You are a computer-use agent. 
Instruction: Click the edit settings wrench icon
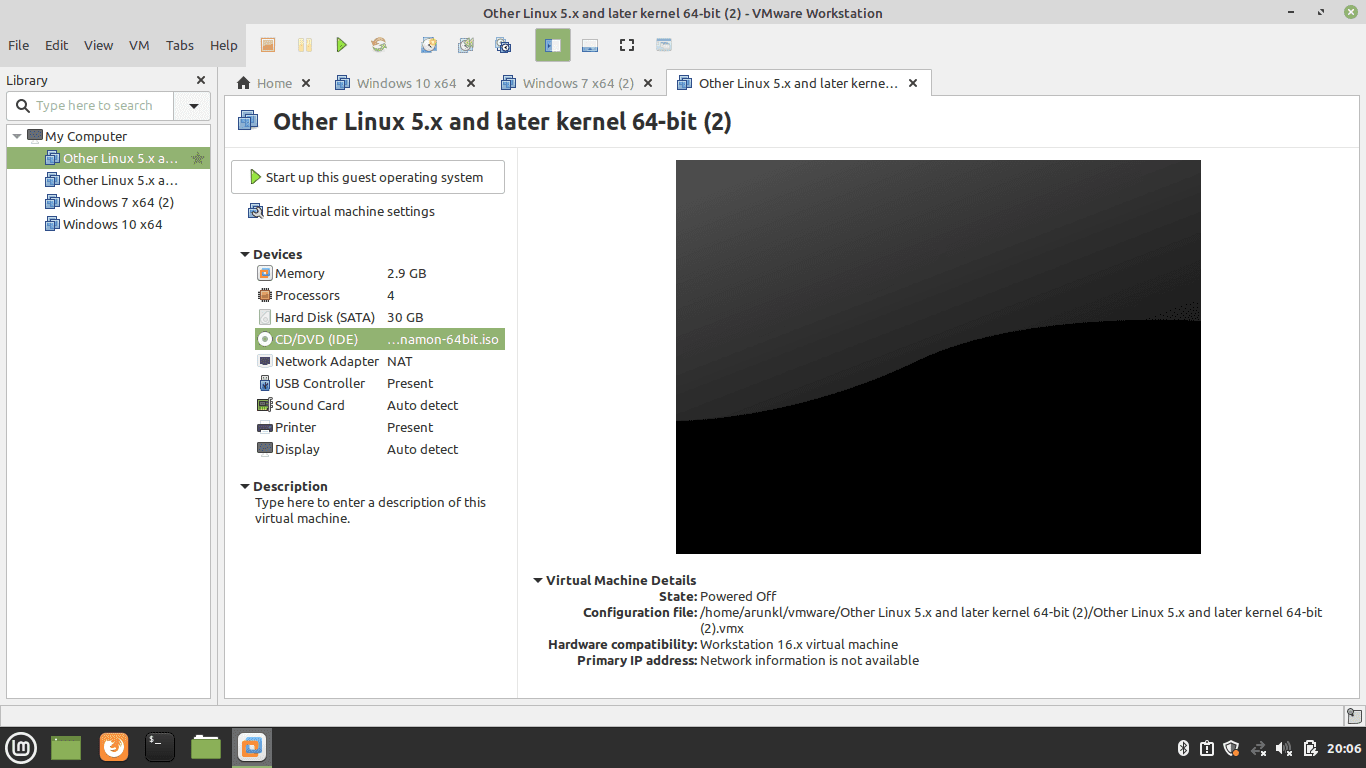(256, 211)
